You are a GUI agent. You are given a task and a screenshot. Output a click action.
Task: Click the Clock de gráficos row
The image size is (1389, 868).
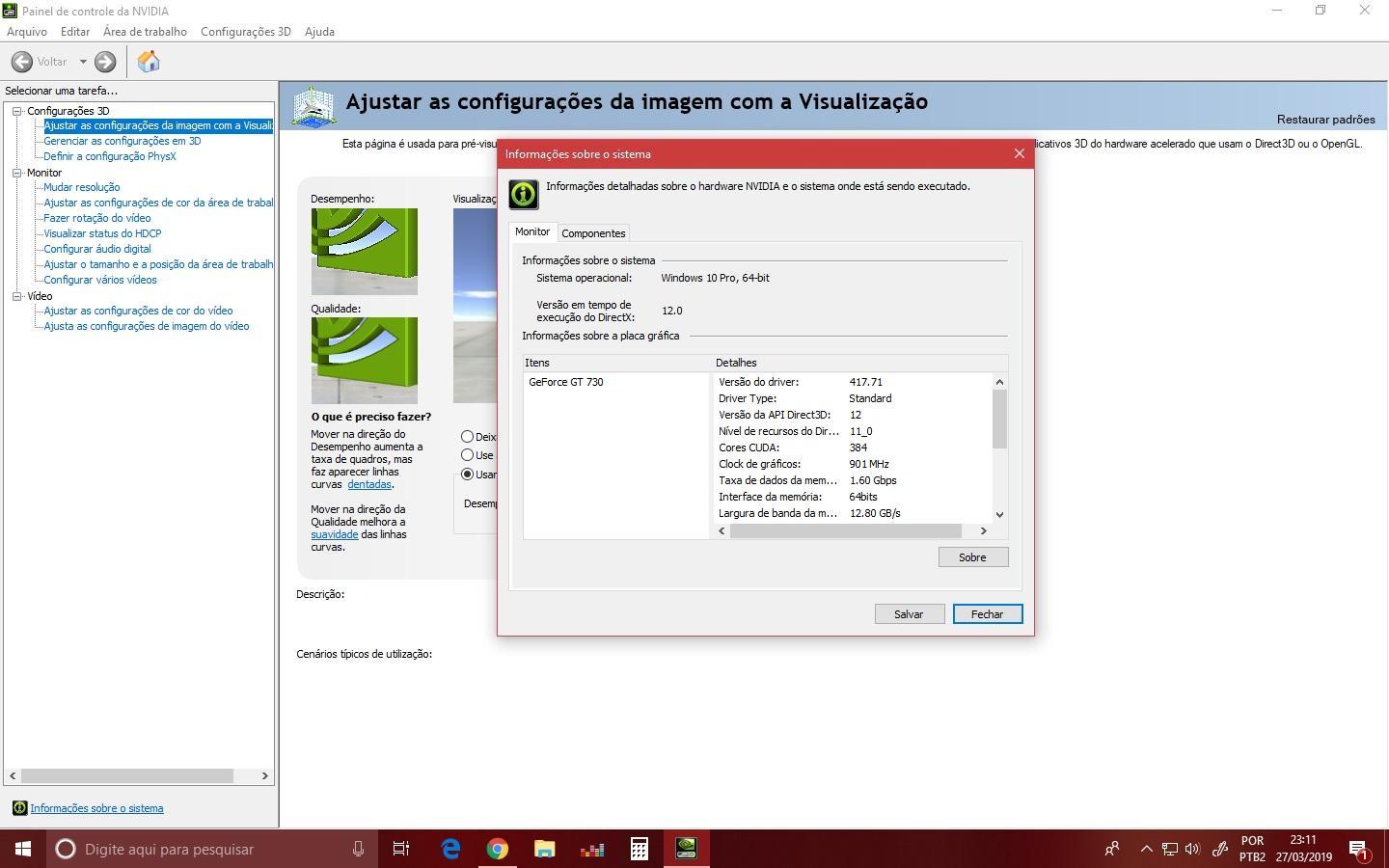pyautogui.click(x=853, y=464)
